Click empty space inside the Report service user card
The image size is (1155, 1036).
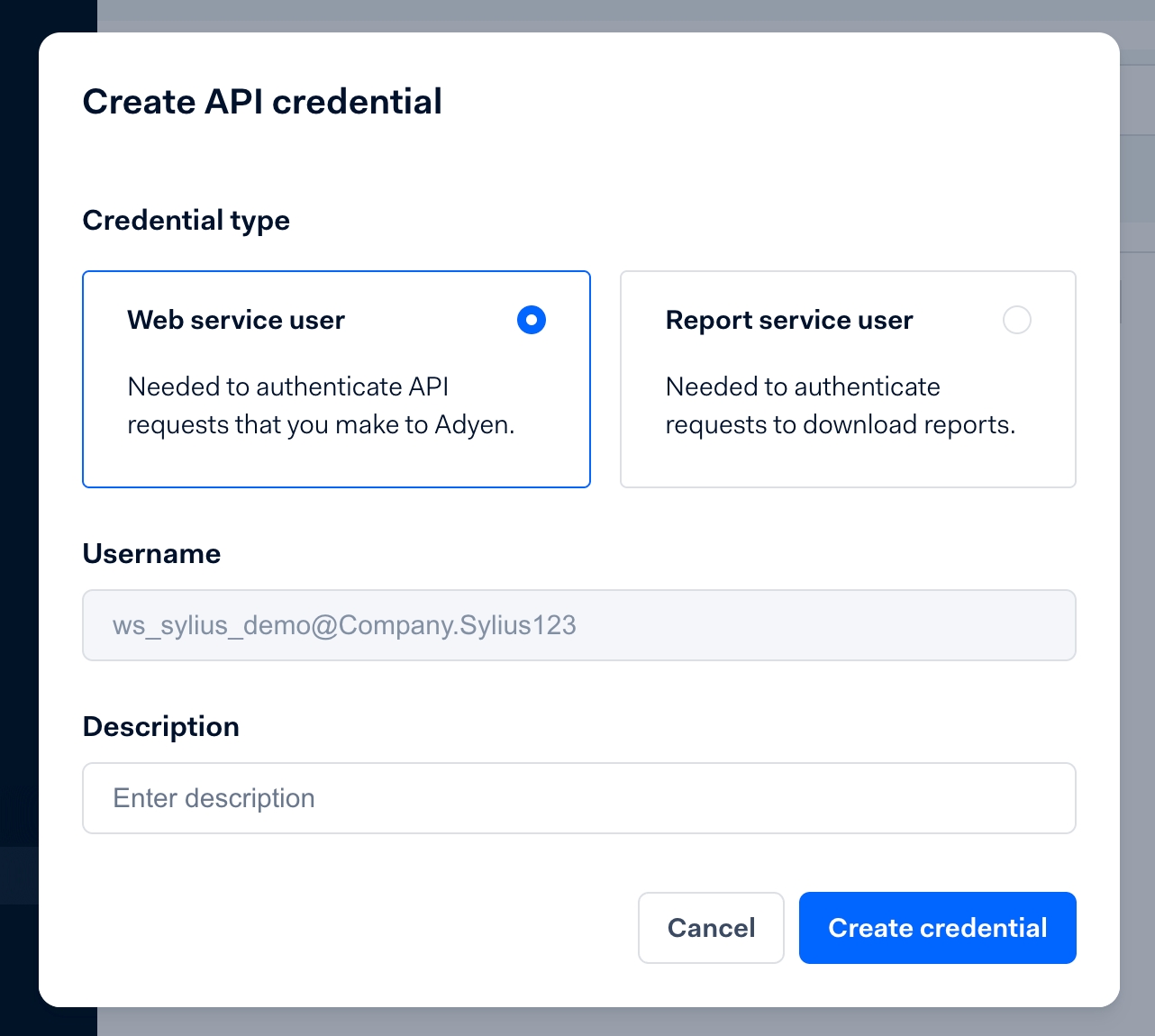pos(847,464)
